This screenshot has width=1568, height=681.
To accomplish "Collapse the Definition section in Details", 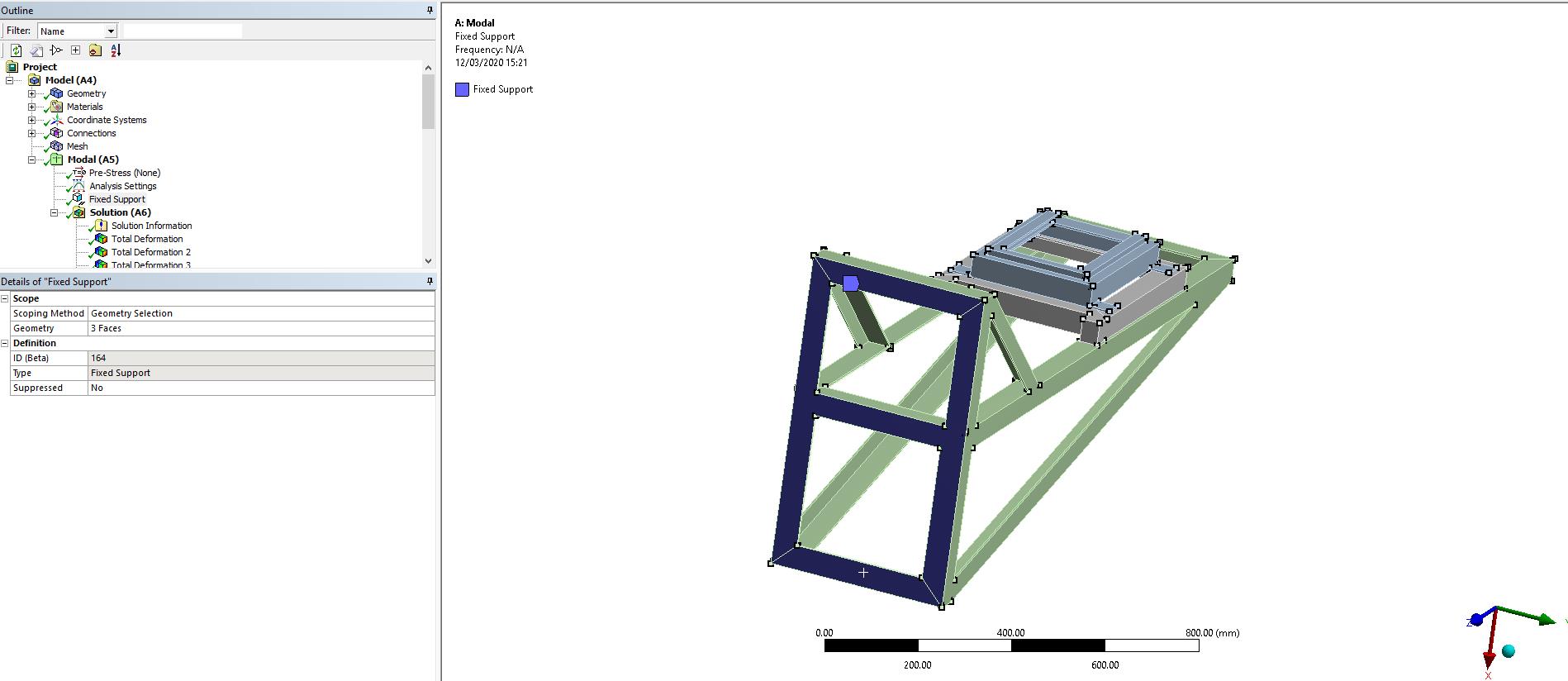I will [x=5, y=343].
